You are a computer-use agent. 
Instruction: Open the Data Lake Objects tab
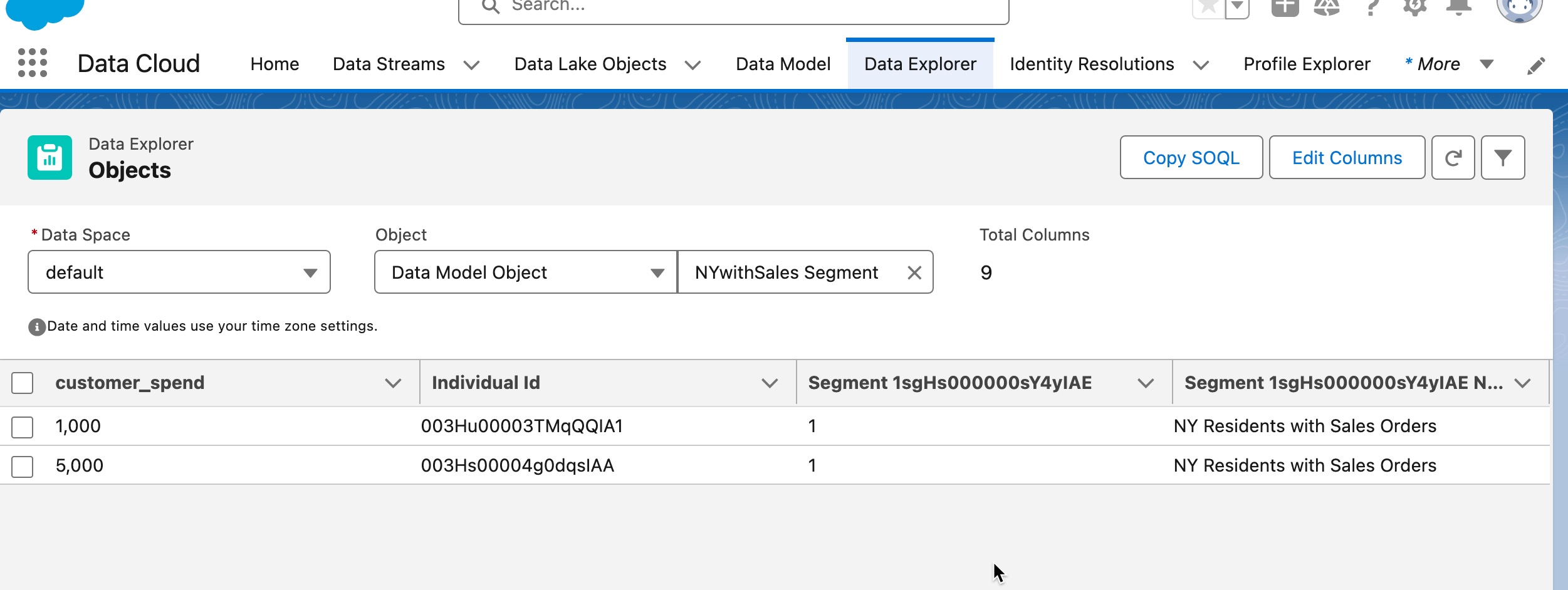tap(590, 64)
